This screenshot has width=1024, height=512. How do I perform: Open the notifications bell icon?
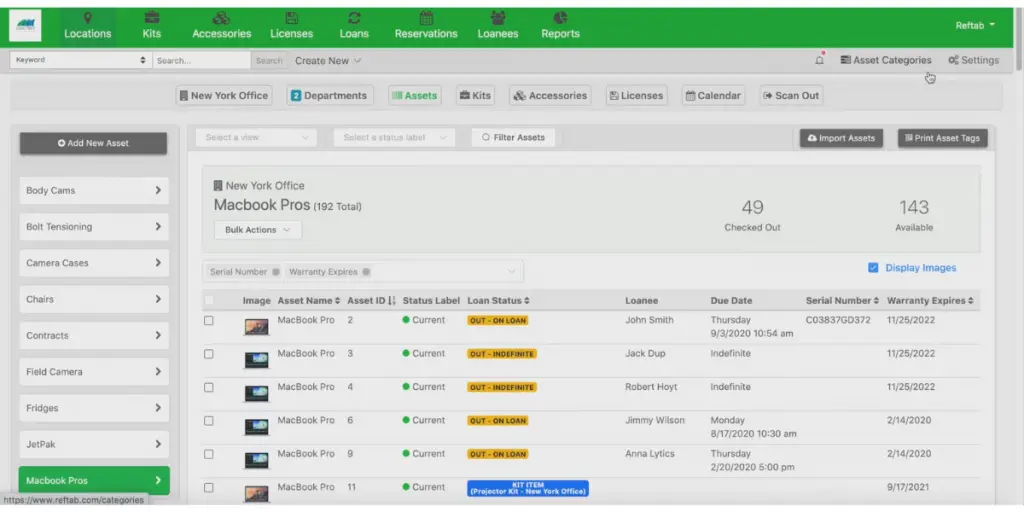click(819, 60)
